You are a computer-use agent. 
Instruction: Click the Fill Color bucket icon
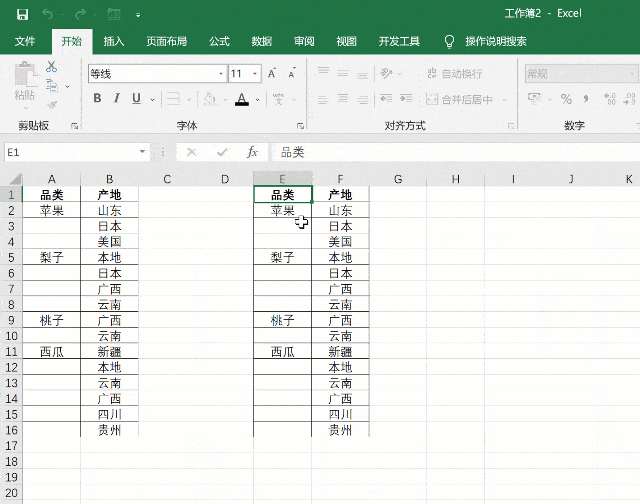click(x=210, y=99)
